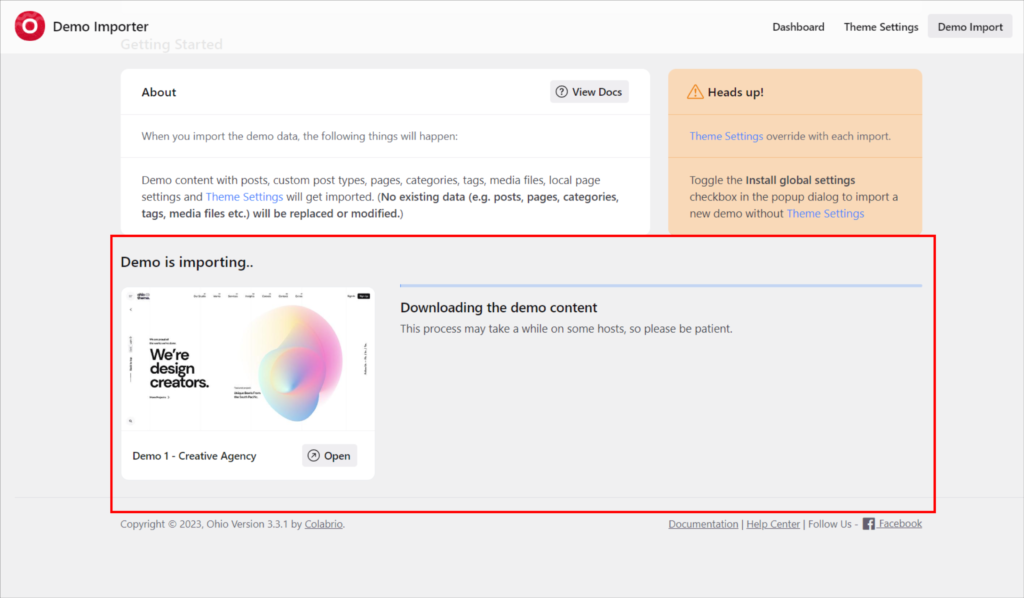Select the Demo Import tab
This screenshot has height=598, width=1024.
tap(969, 27)
